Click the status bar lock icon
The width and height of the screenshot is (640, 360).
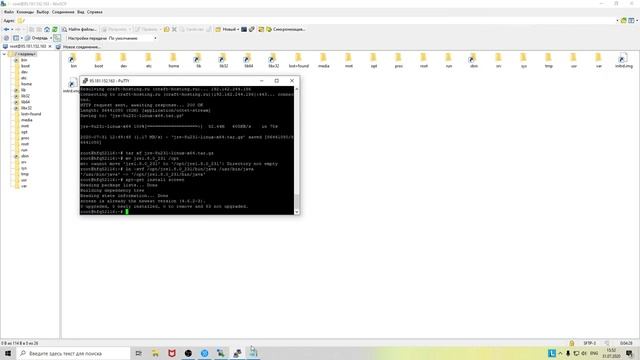click(x=572, y=343)
